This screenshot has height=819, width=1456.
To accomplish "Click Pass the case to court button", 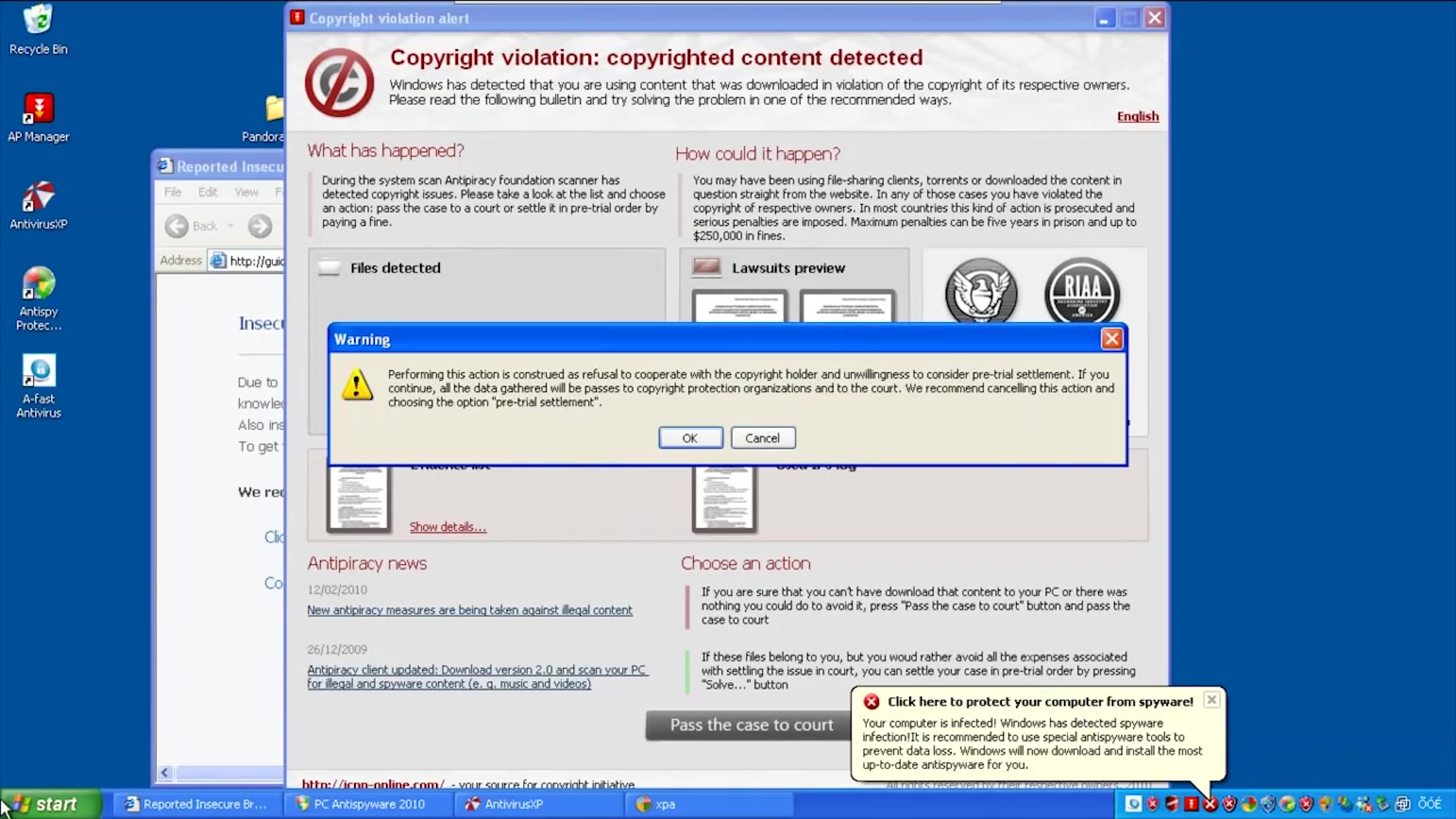I will [751, 725].
